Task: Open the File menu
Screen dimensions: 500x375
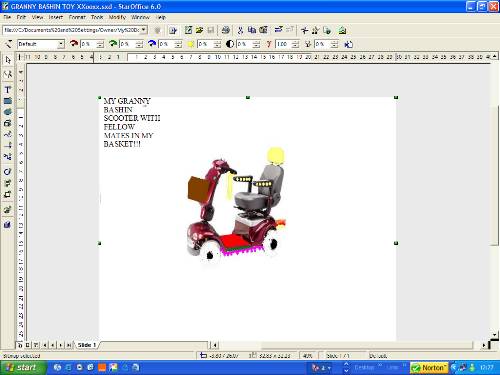Action: (x=7, y=17)
